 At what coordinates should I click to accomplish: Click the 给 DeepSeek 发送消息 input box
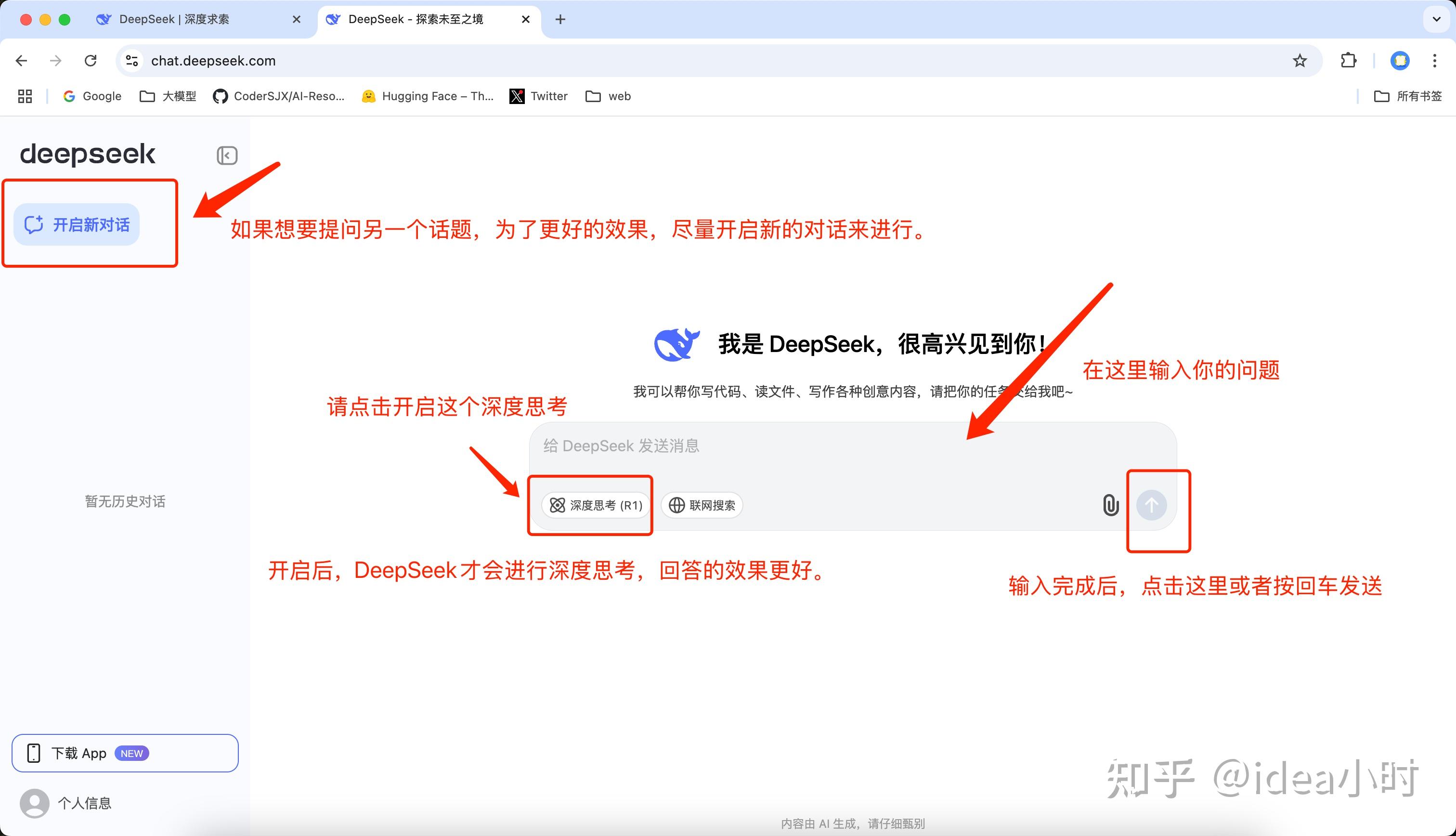(804, 446)
